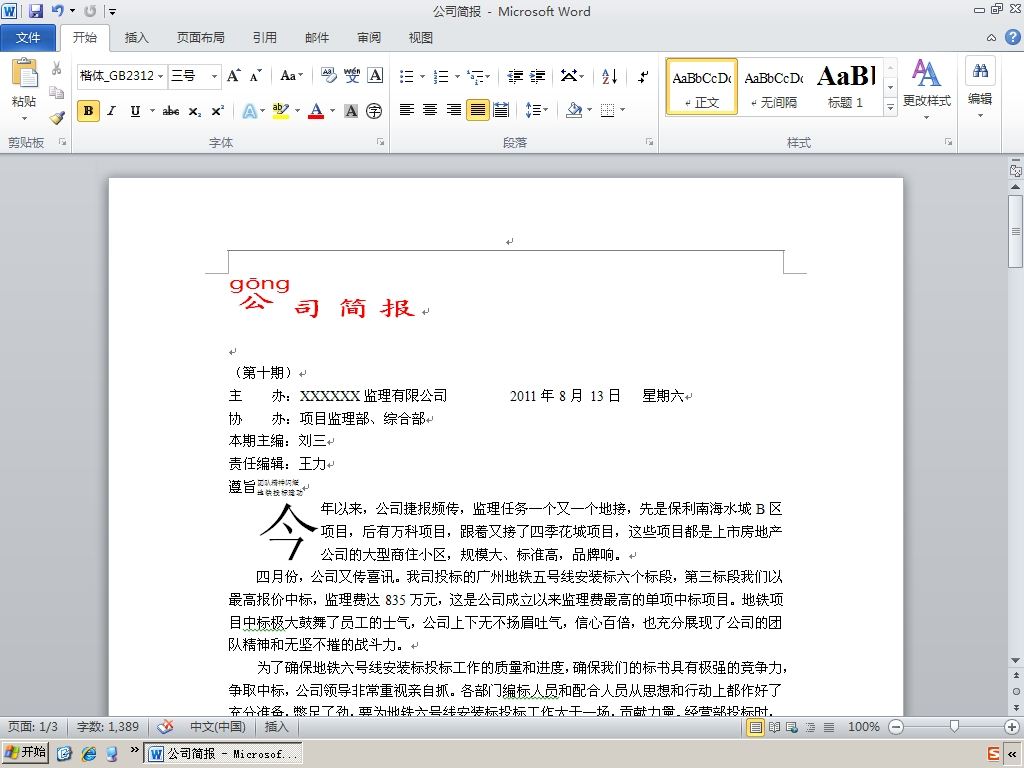Open the Find binoculars editing icon
1024x768 pixels.
(980, 71)
